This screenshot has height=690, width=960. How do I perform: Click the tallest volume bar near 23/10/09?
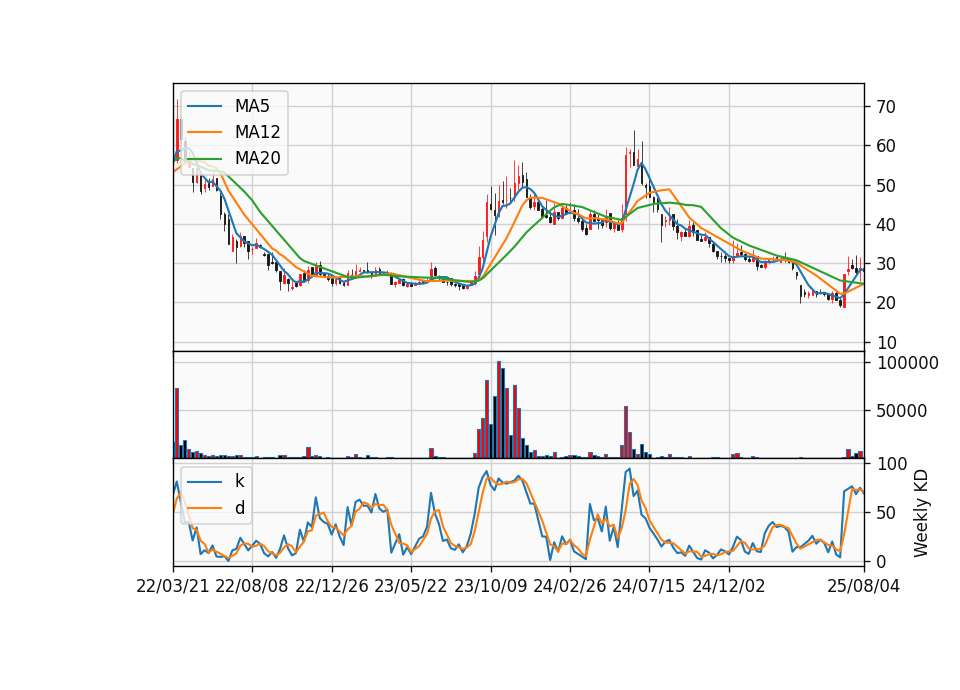coord(499,410)
